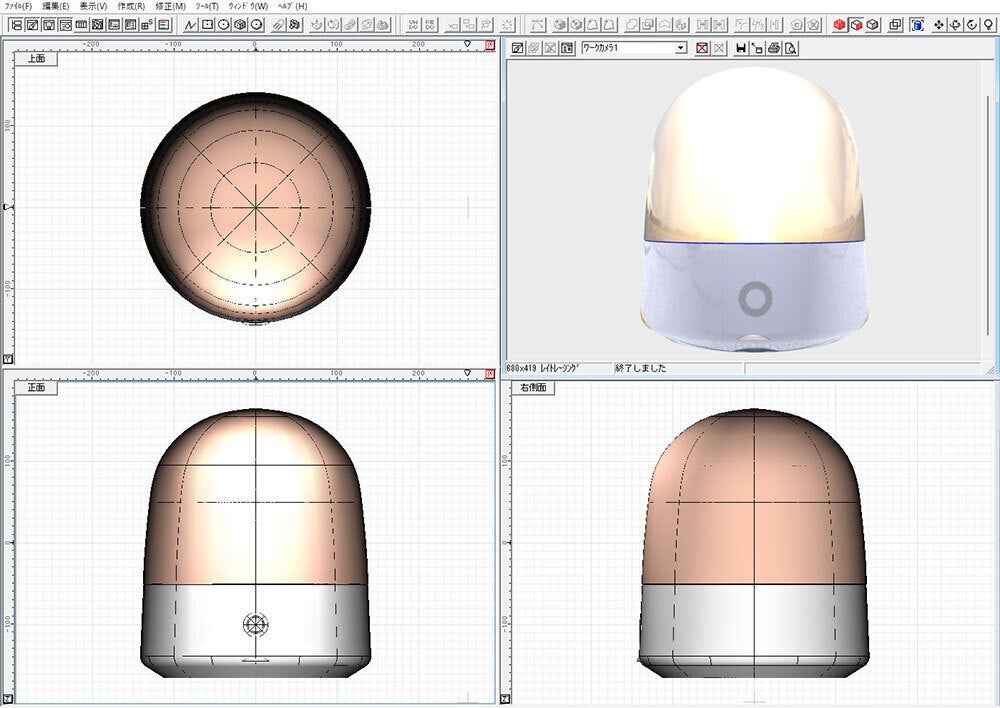Toggle the red marker on top view ruler
Screen dimensions: 1000x708
490,45
